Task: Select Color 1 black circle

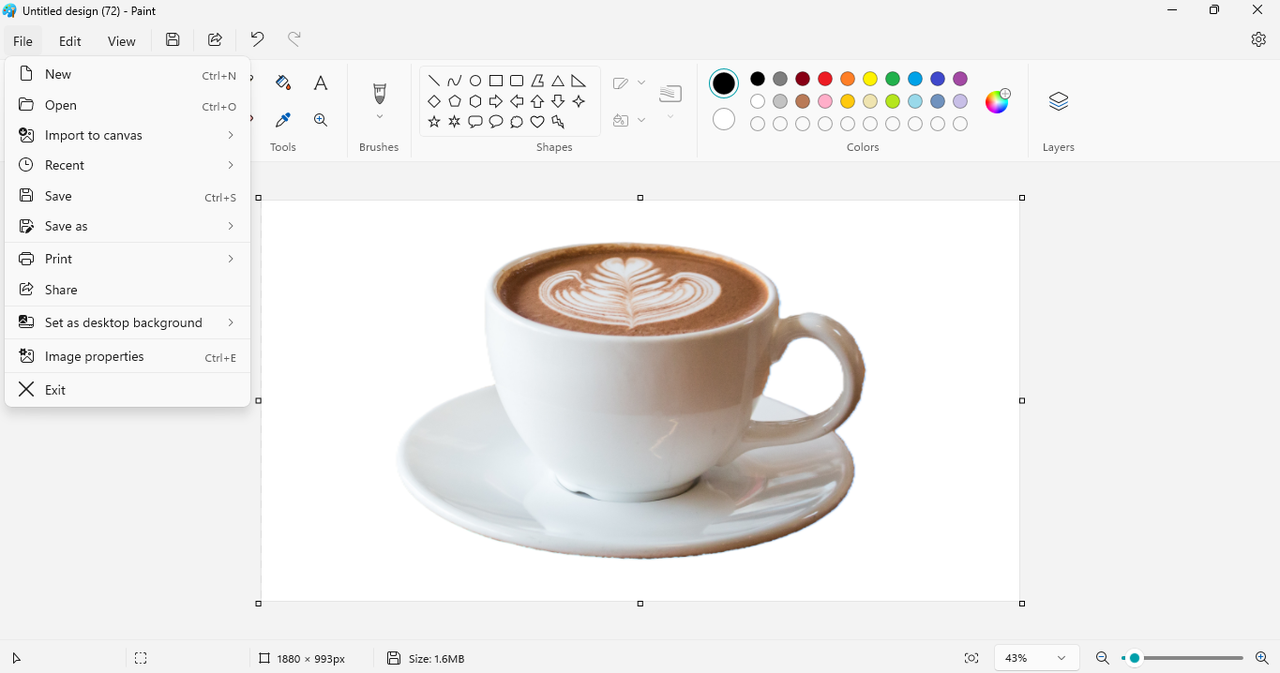Action: (724, 84)
